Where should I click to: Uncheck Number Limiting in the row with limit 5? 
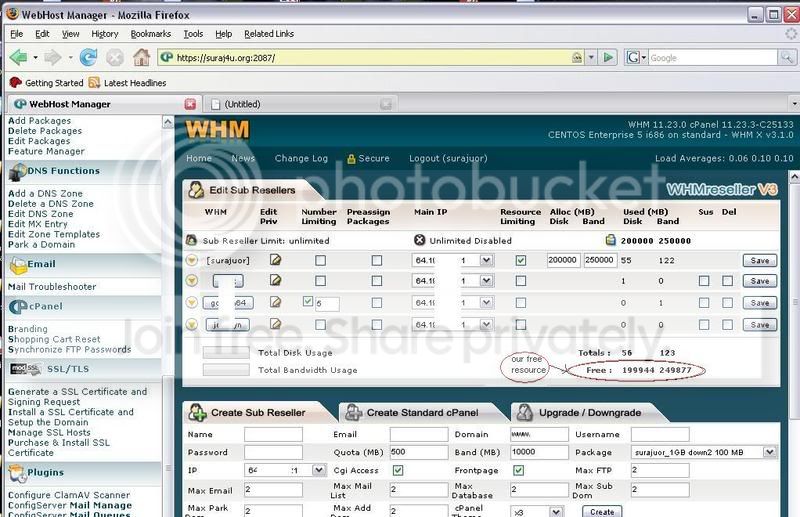pyautogui.click(x=308, y=301)
